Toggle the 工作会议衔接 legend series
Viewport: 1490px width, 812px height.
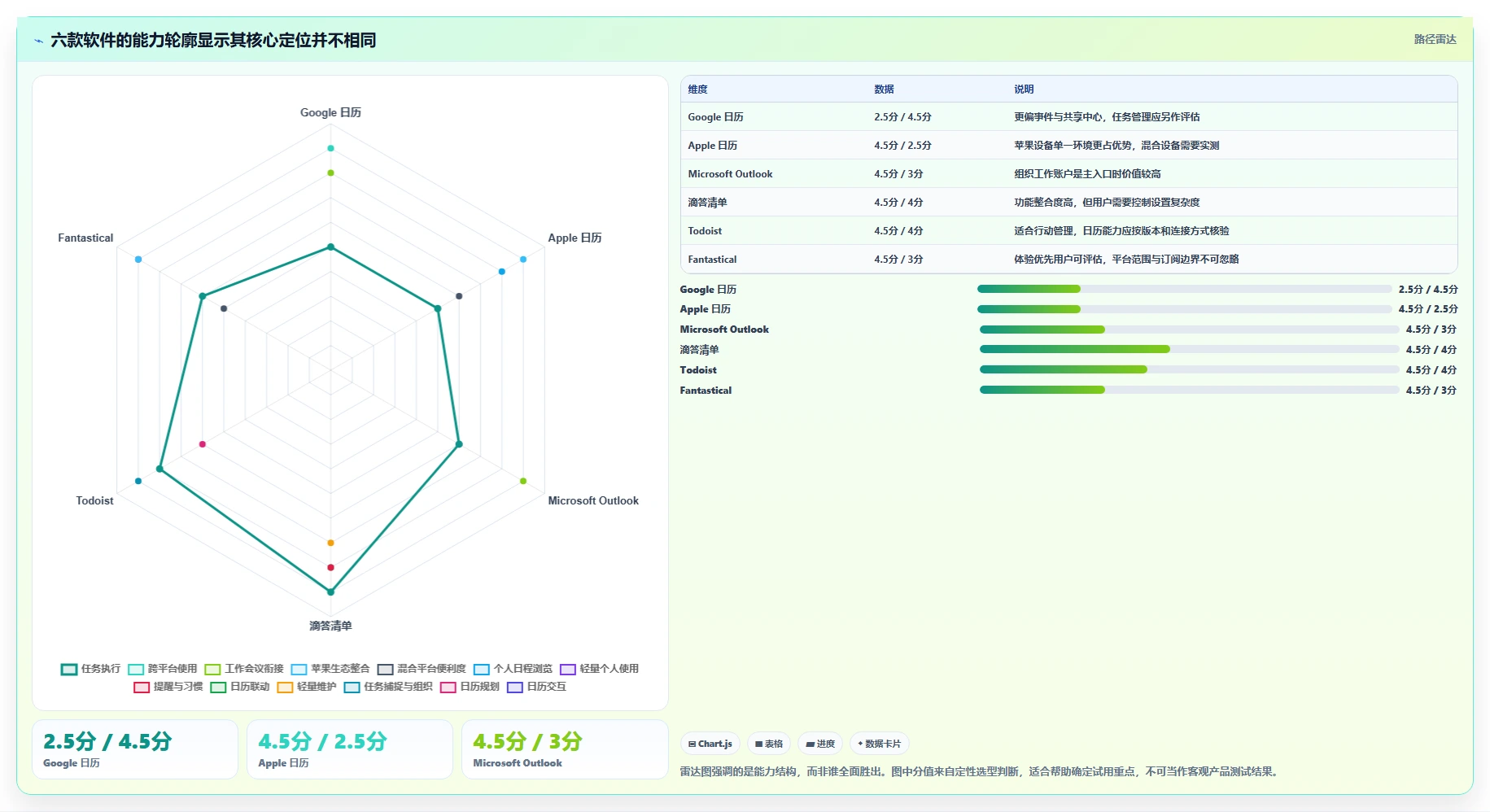(243, 669)
